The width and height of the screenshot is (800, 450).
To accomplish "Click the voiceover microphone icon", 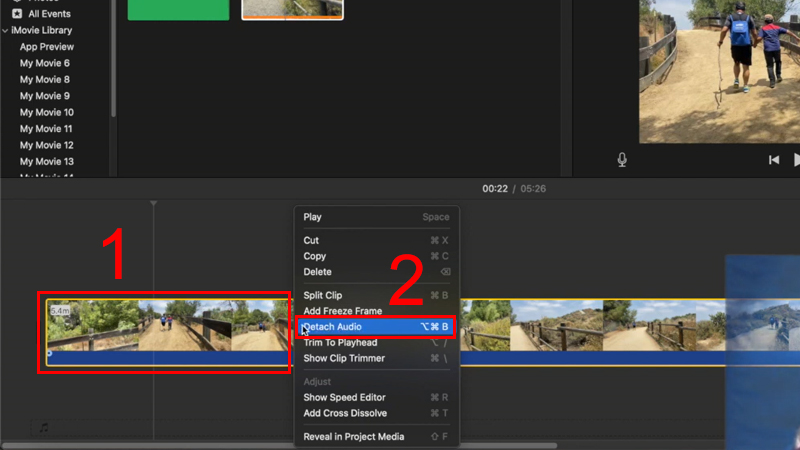I will (x=622, y=160).
